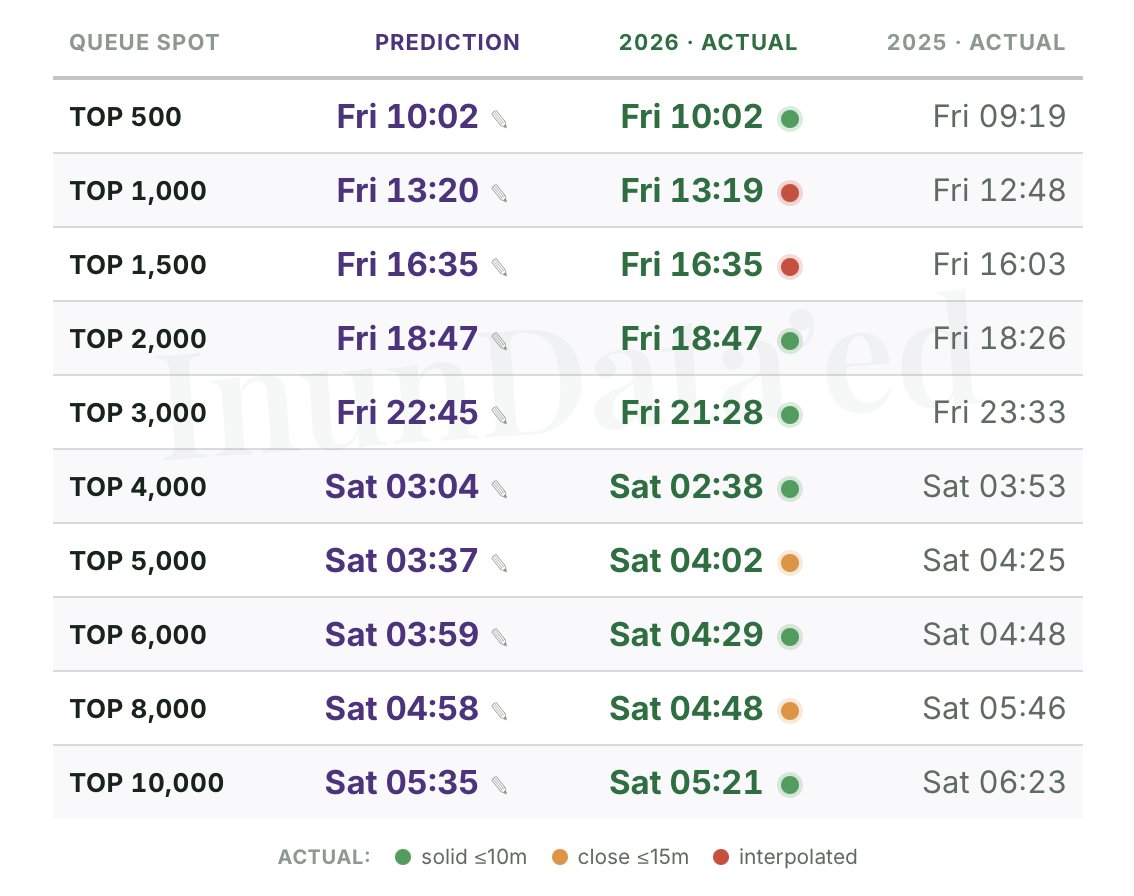Click the green status dot beside Sat 05:21
Image resolution: width=1134 pixels, height=896 pixels.
(790, 785)
